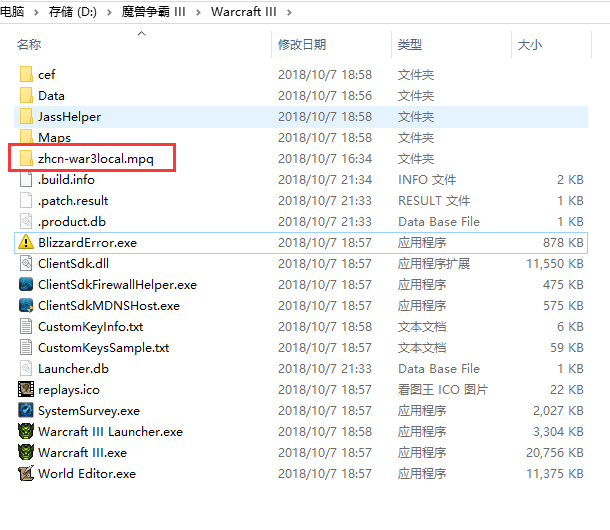Click the ClientSdkMDNSHost.exe icon

point(26,305)
